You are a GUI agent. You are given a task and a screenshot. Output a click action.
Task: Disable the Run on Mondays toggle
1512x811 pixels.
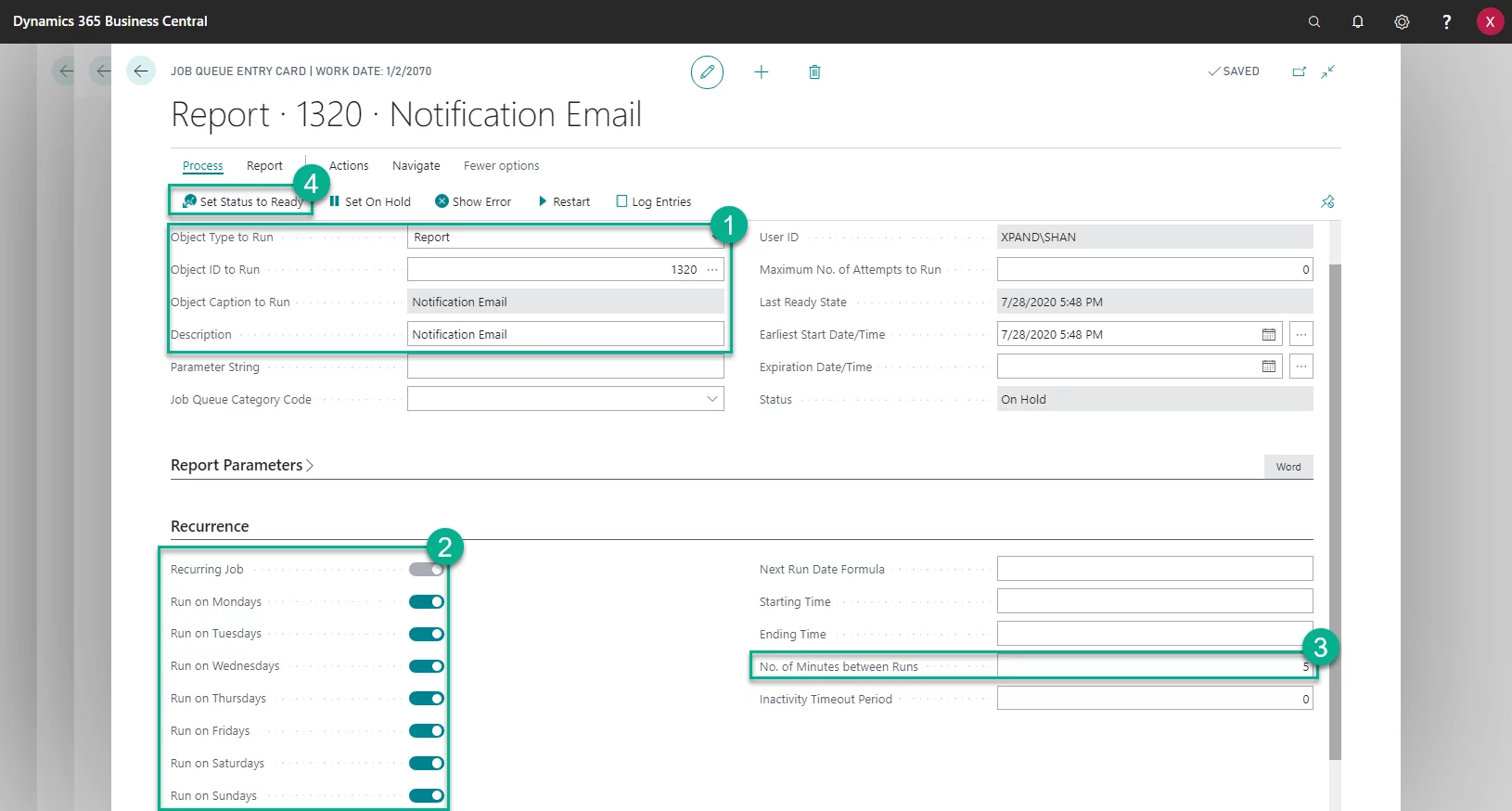[x=427, y=602]
